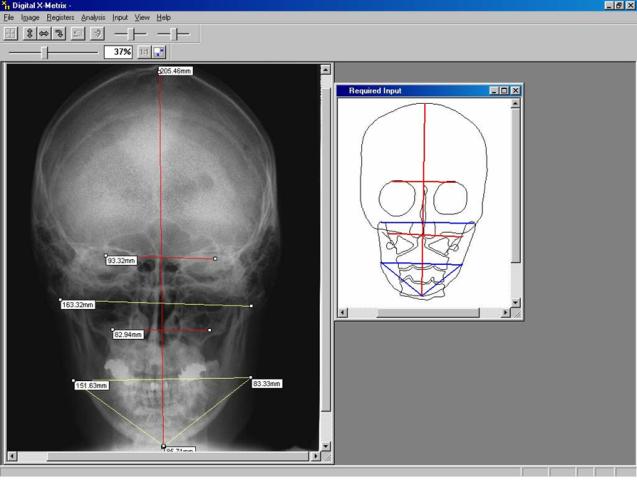Click the 1:1 actual size icon
Viewport: 637px width, 480px height.
click(x=144, y=52)
